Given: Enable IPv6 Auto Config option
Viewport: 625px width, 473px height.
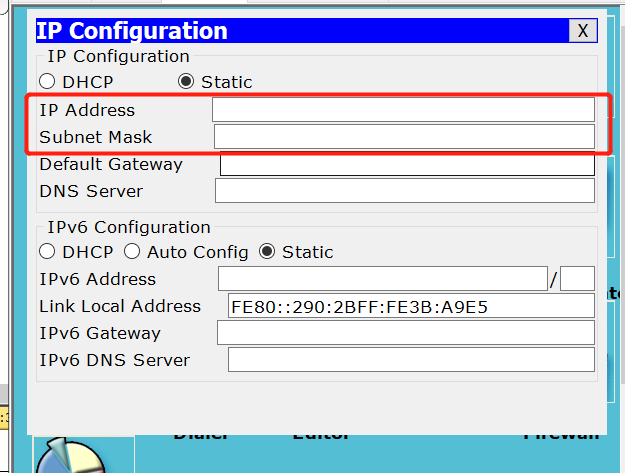Looking at the screenshot, I should [132, 252].
